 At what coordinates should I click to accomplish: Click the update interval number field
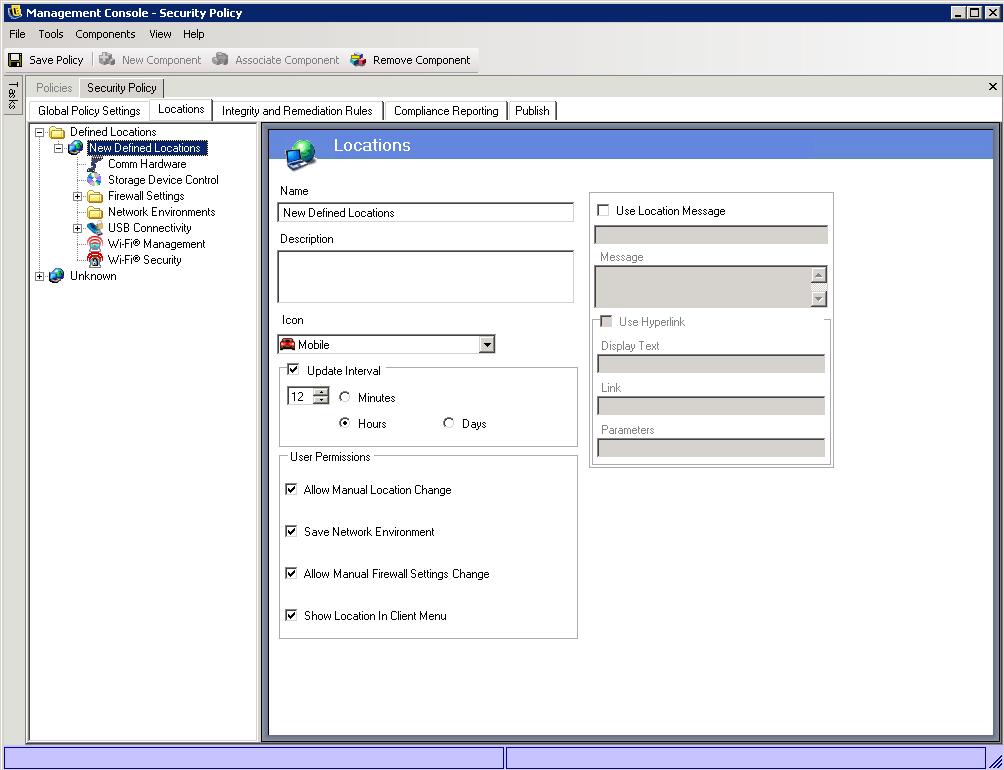300,396
